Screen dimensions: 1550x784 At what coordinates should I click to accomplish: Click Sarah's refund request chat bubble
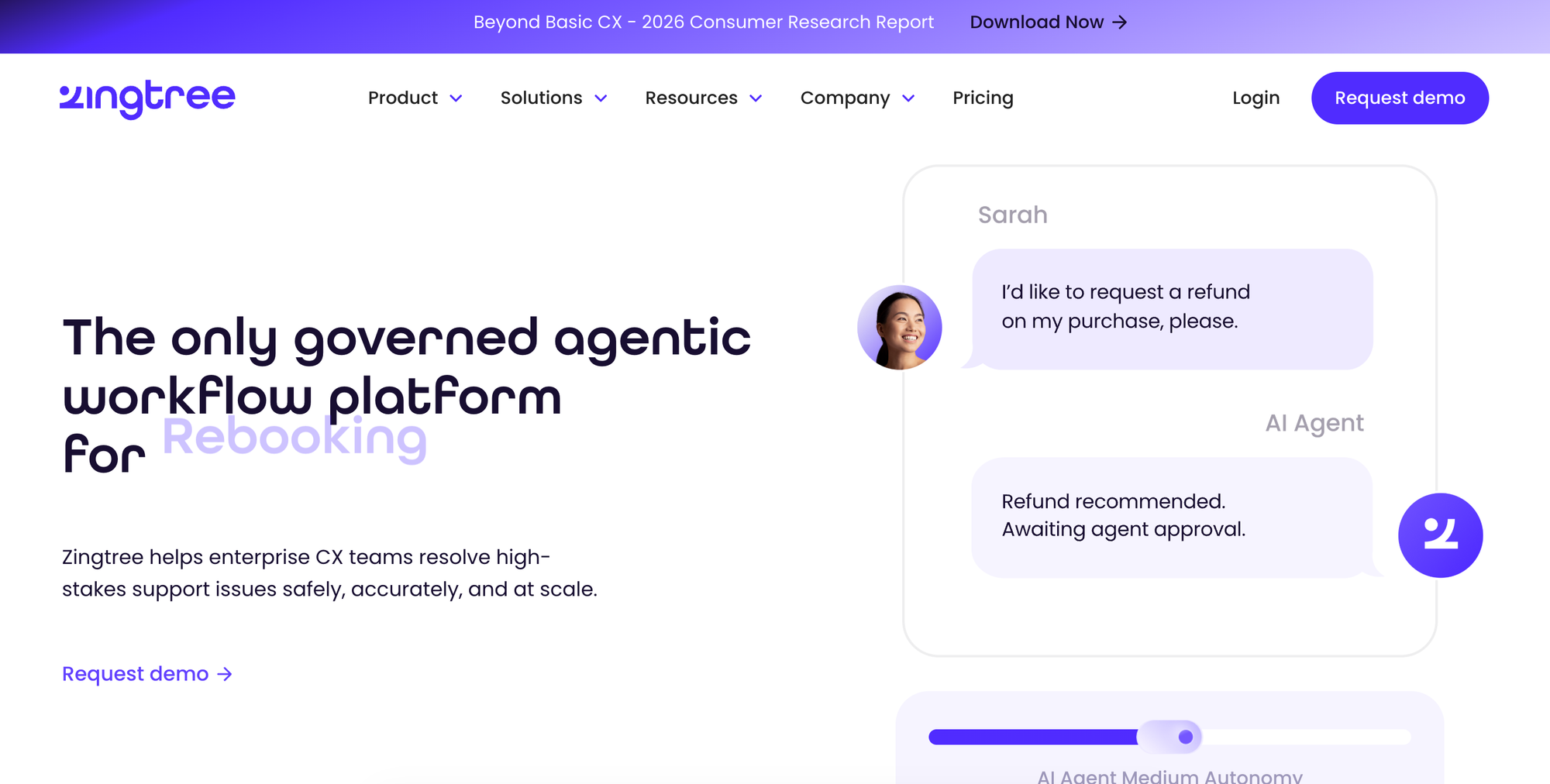(1172, 309)
